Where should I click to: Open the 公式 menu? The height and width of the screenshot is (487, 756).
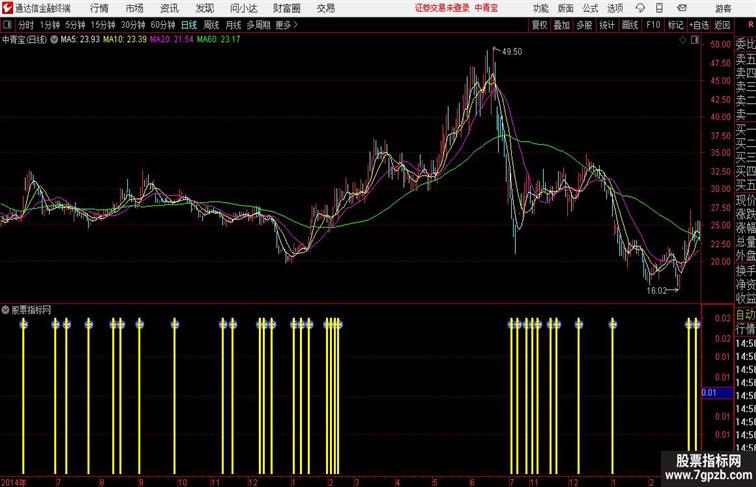click(x=590, y=8)
